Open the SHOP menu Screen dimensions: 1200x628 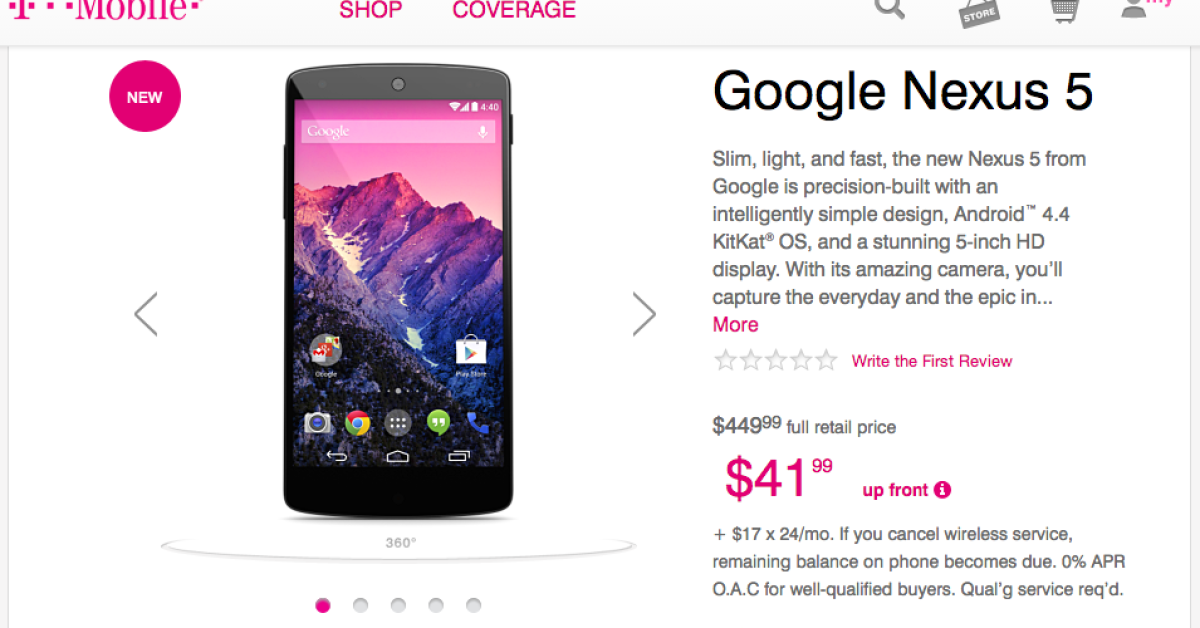coord(371,10)
